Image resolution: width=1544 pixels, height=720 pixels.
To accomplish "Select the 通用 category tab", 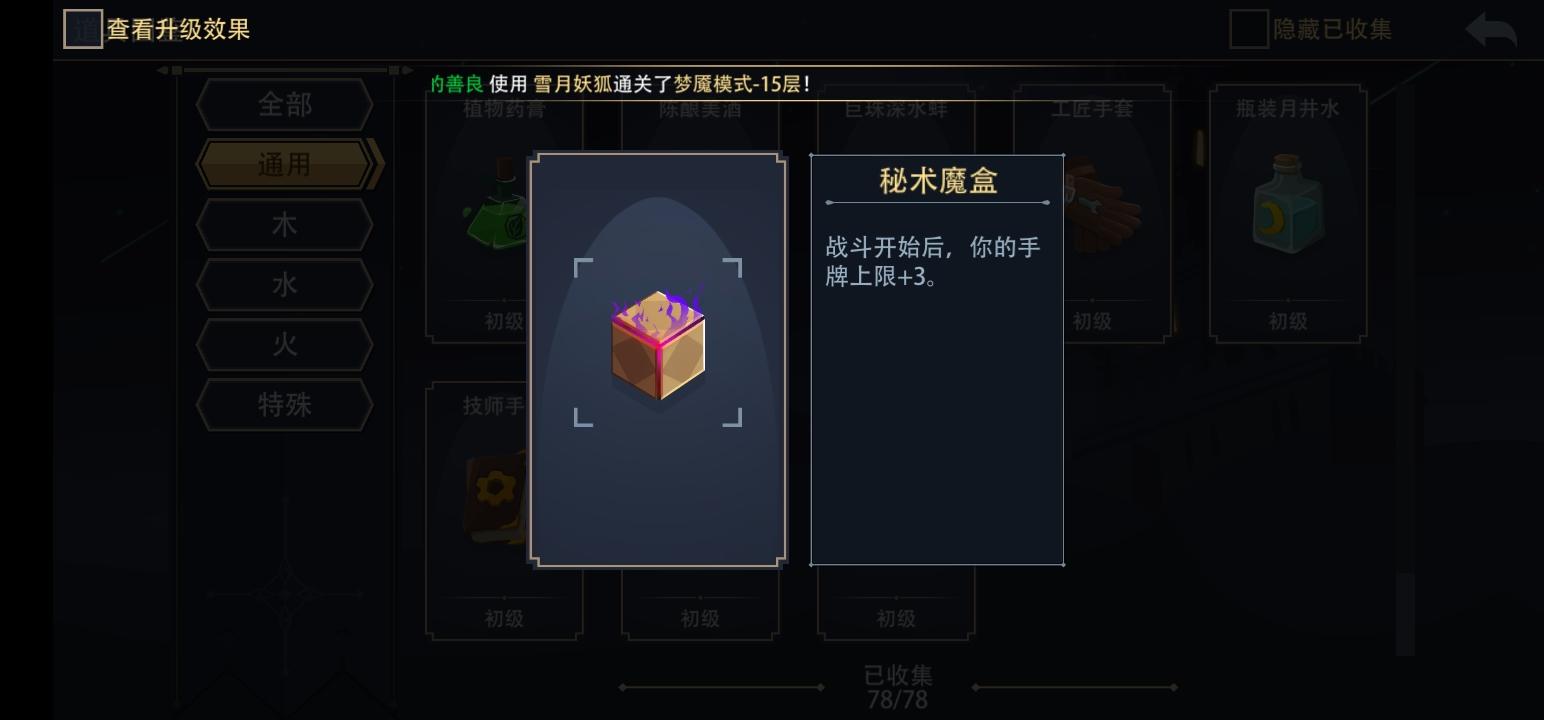I will tap(285, 165).
